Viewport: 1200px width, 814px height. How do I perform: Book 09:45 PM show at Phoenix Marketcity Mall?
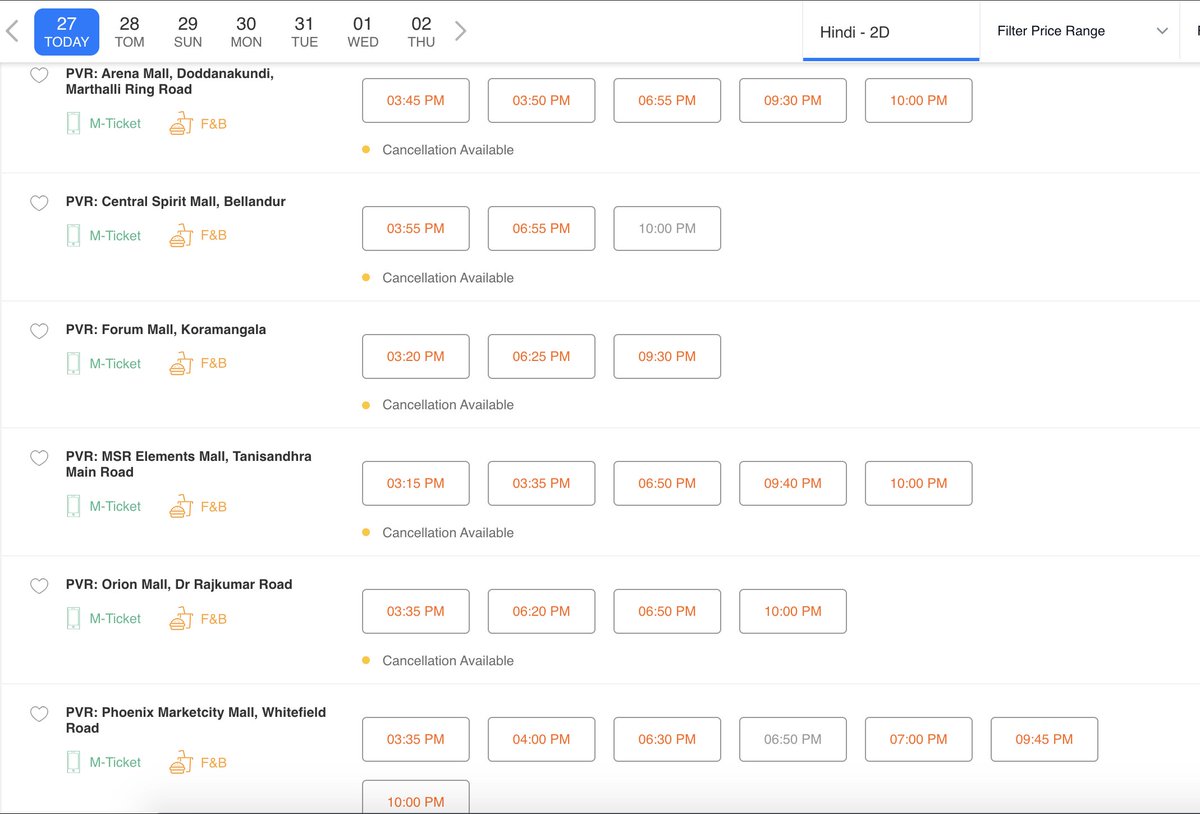click(x=1044, y=739)
